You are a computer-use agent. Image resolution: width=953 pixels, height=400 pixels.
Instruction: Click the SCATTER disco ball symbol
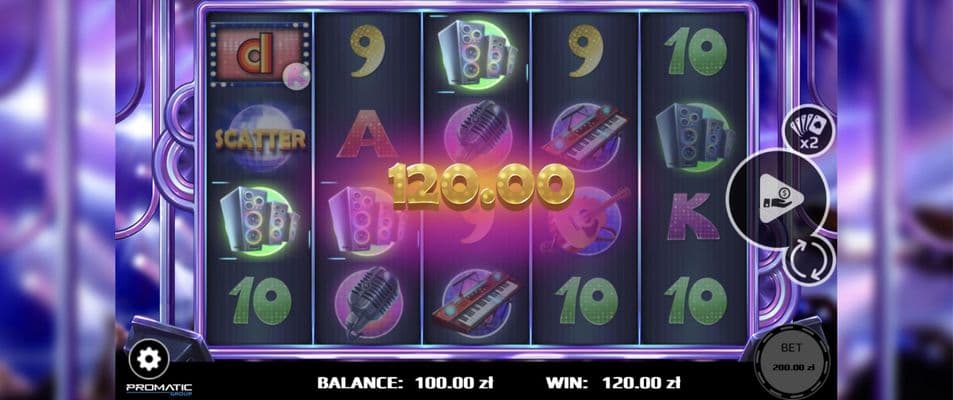(x=260, y=138)
